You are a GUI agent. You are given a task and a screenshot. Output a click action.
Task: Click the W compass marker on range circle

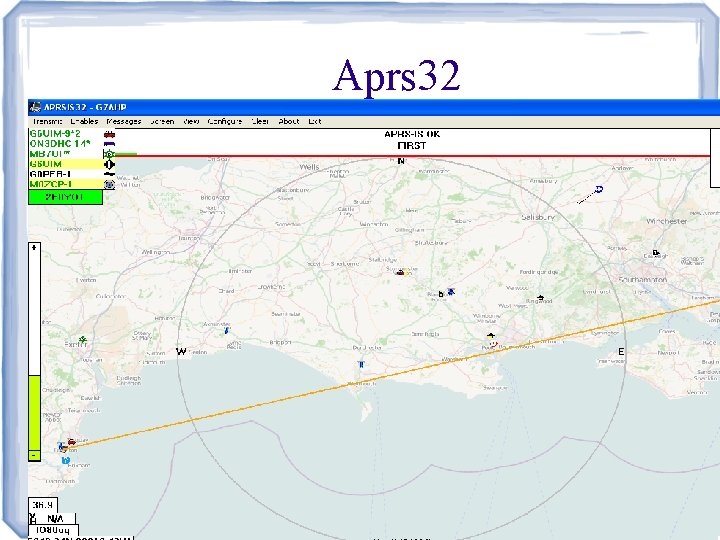181,351
